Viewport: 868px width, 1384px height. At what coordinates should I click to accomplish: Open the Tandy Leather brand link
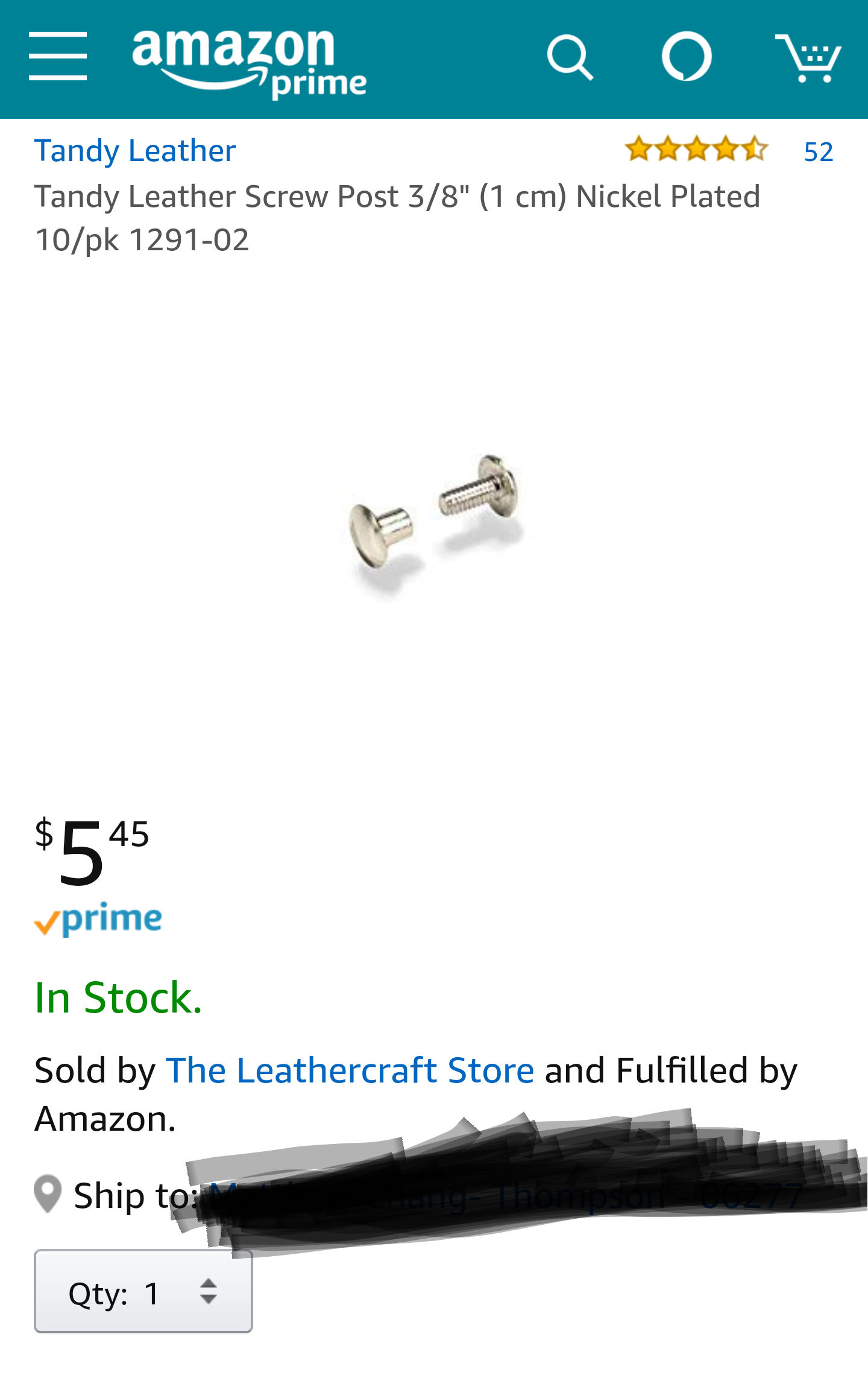[135, 151]
